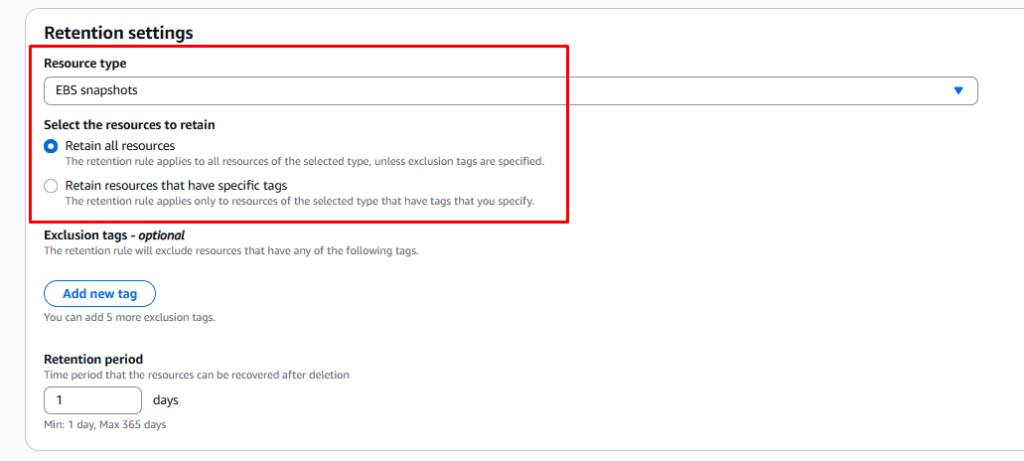Click the Retain all resources label text
This screenshot has height=461, width=1024.
coord(120,146)
